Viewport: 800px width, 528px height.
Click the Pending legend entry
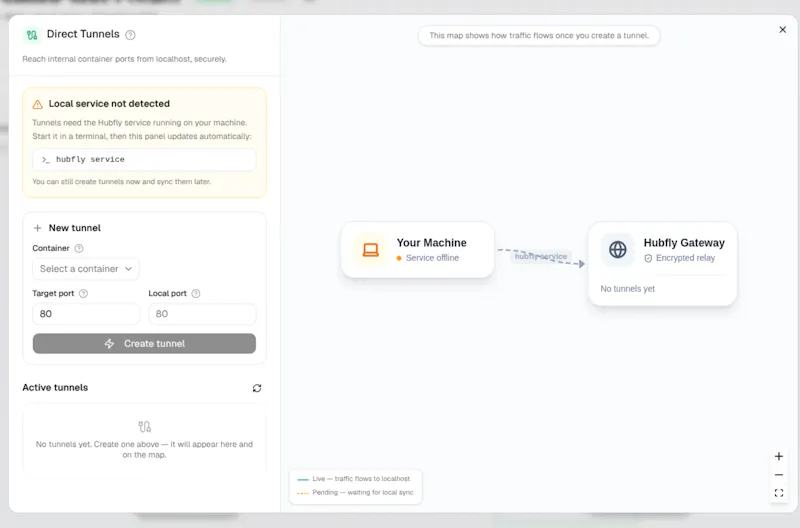[356, 493]
